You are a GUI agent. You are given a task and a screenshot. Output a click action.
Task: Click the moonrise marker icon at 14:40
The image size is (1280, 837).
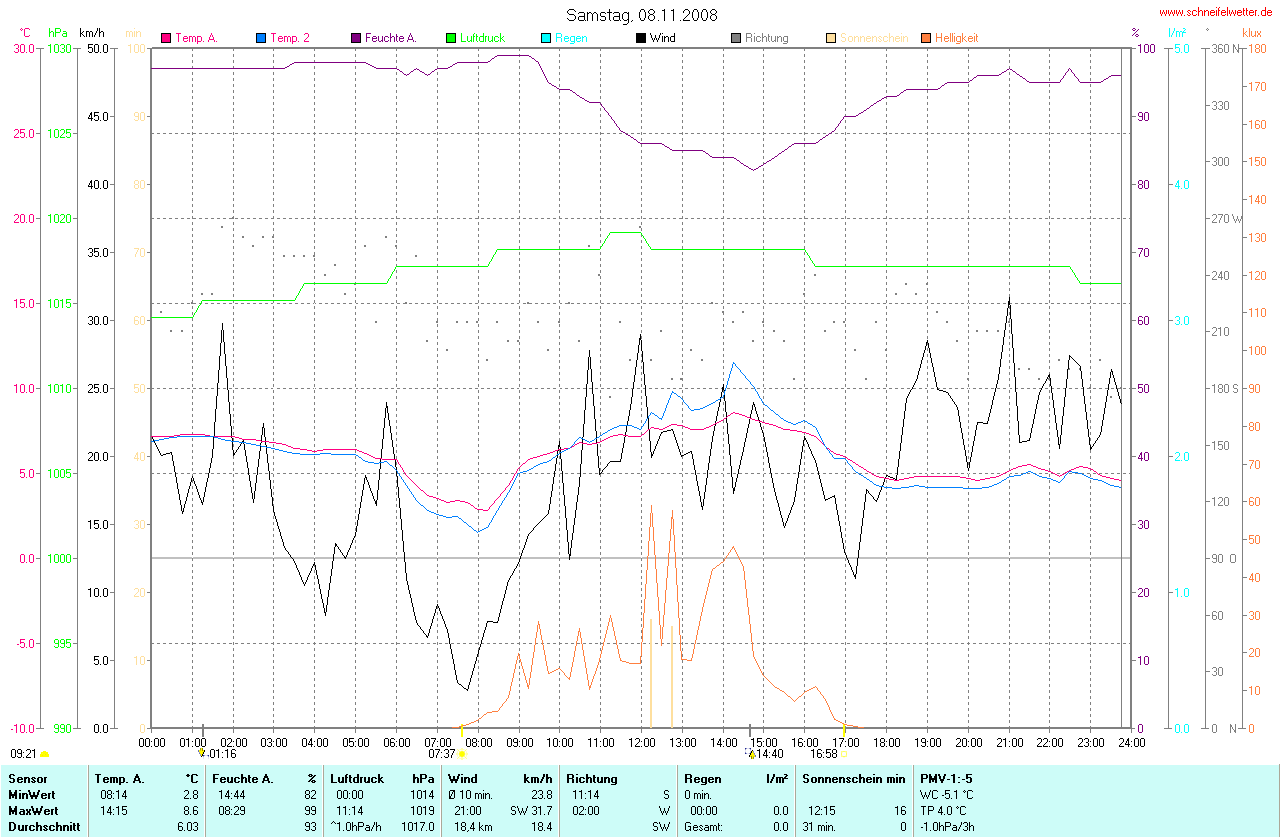(751, 753)
